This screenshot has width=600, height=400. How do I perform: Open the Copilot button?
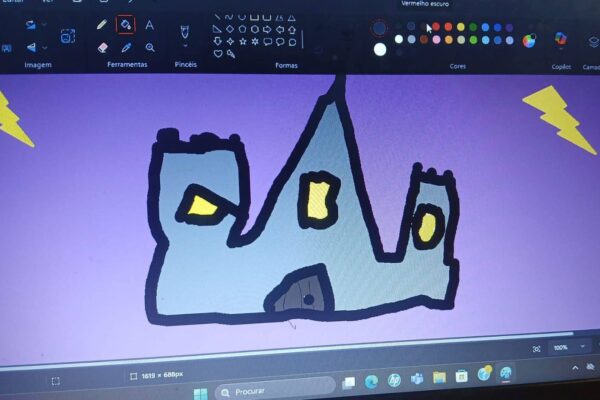point(560,39)
